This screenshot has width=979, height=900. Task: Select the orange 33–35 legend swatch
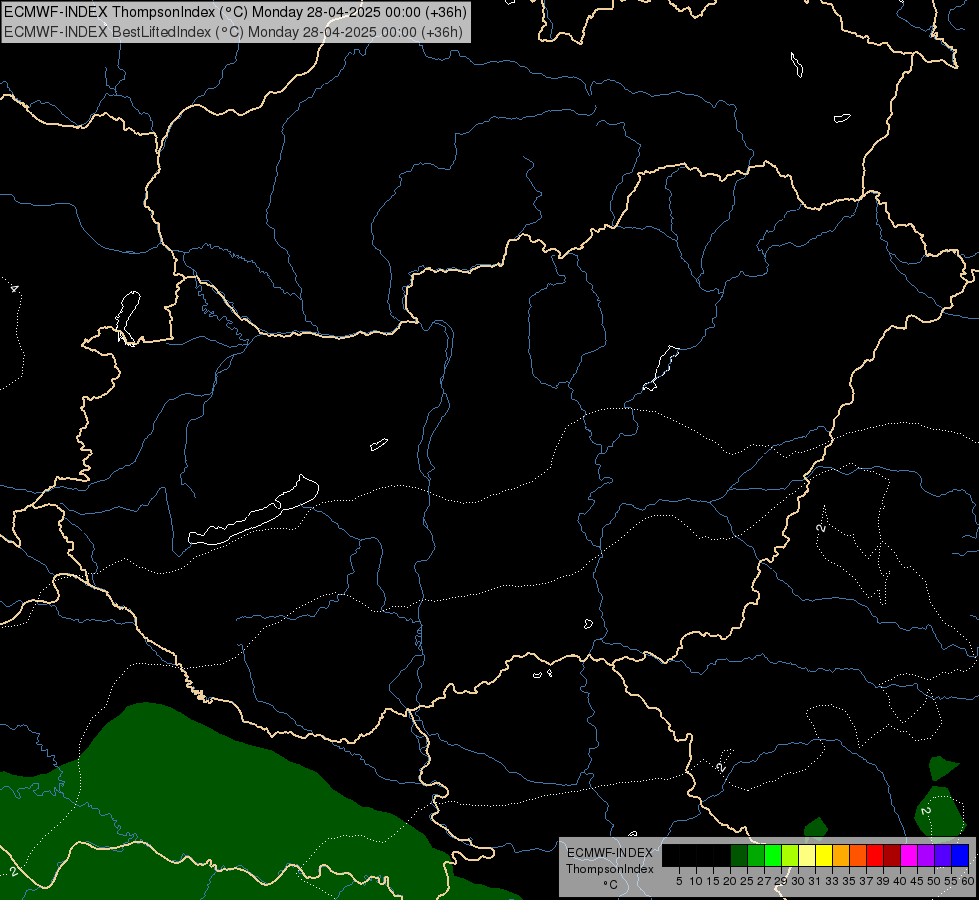pyautogui.click(x=841, y=855)
